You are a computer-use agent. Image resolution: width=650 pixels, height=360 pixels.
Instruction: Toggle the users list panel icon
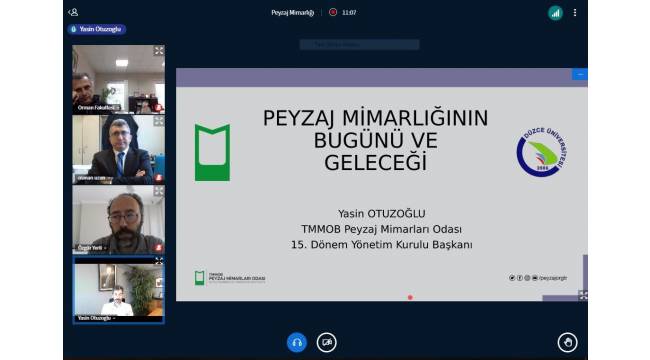click(x=73, y=12)
